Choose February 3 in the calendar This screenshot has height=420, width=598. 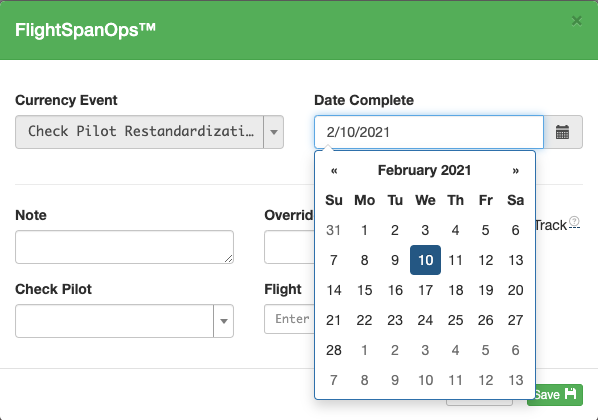(x=425, y=230)
